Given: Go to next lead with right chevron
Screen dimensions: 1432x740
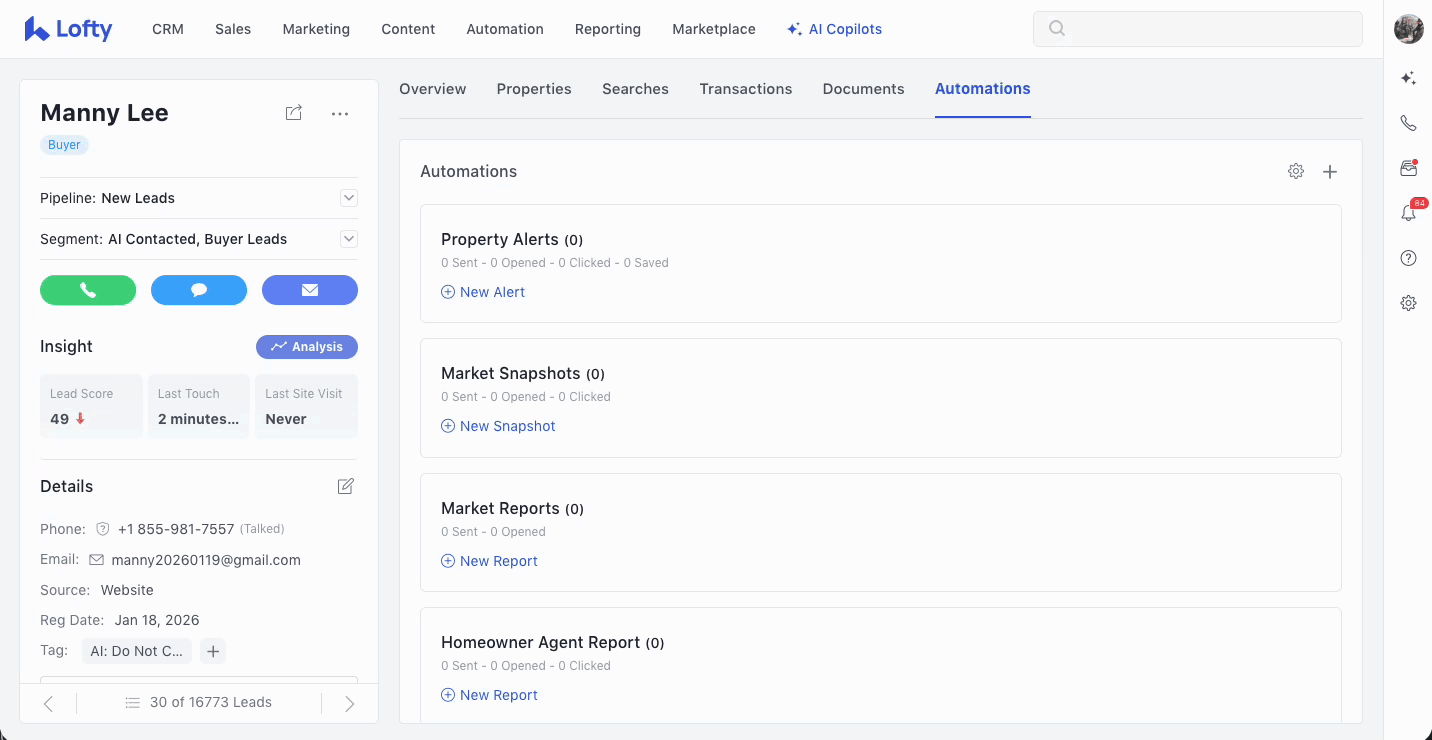Looking at the screenshot, I should tap(349, 703).
